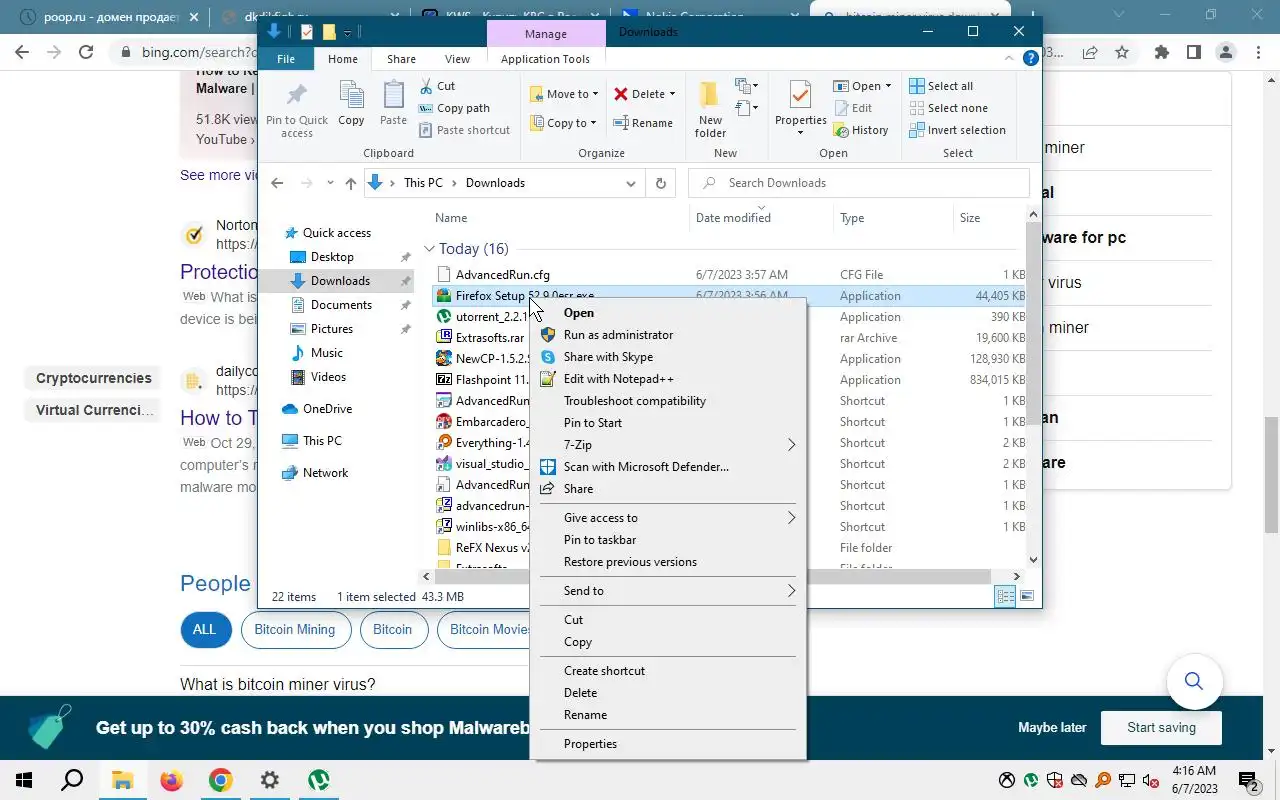Open Move to dropdown in ribbon
The image size is (1280, 800).
tap(565, 94)
